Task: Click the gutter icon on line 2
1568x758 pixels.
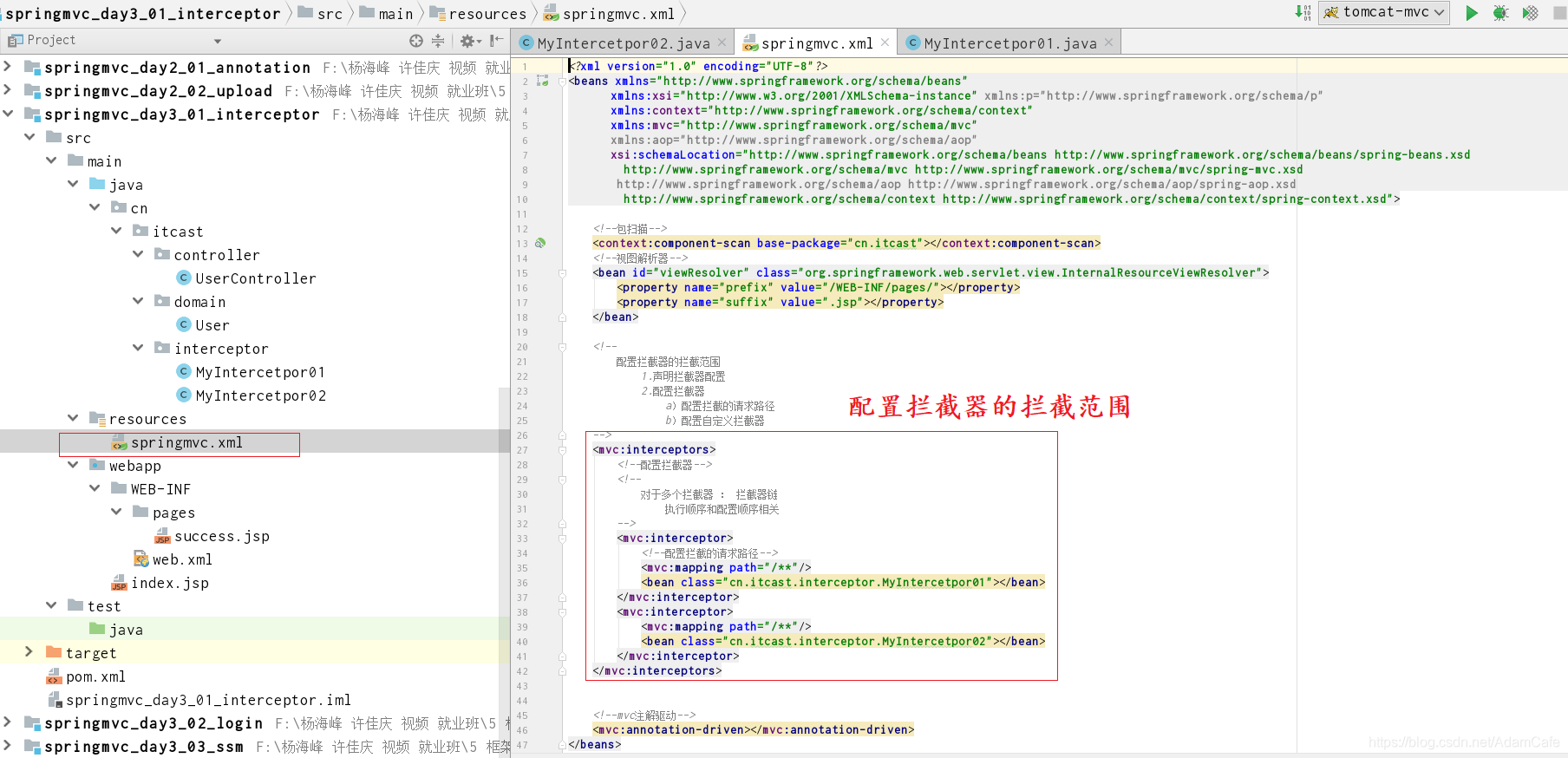Action: pyautogui.click(x=543, y=81)
